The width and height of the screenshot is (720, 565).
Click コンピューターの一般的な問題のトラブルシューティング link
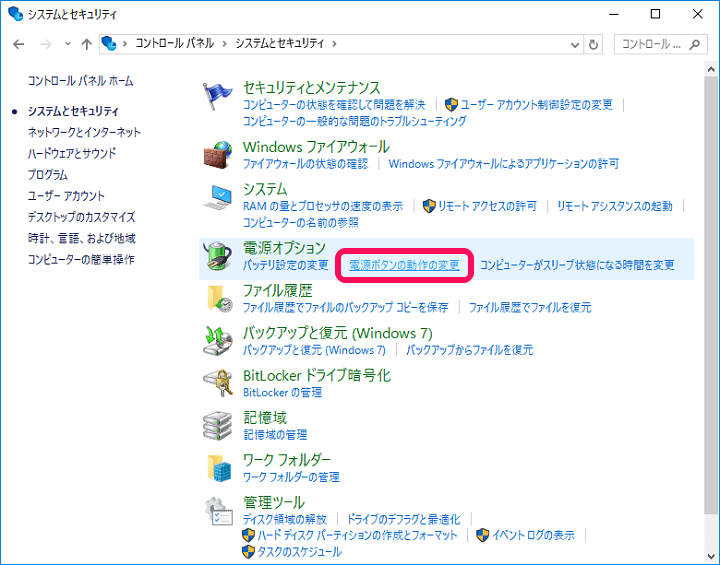point(354,121)
